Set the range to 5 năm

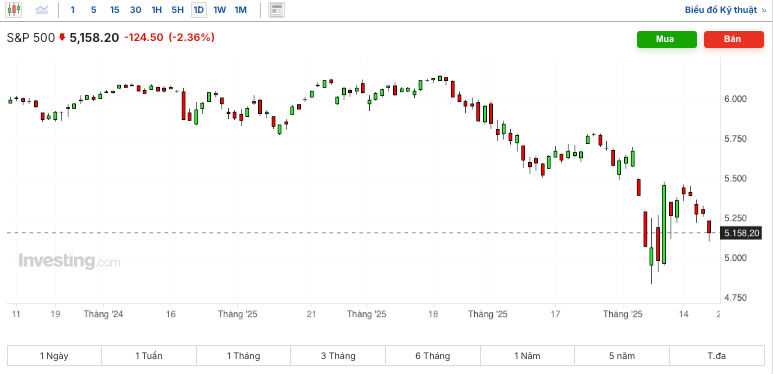pos(622,356)
